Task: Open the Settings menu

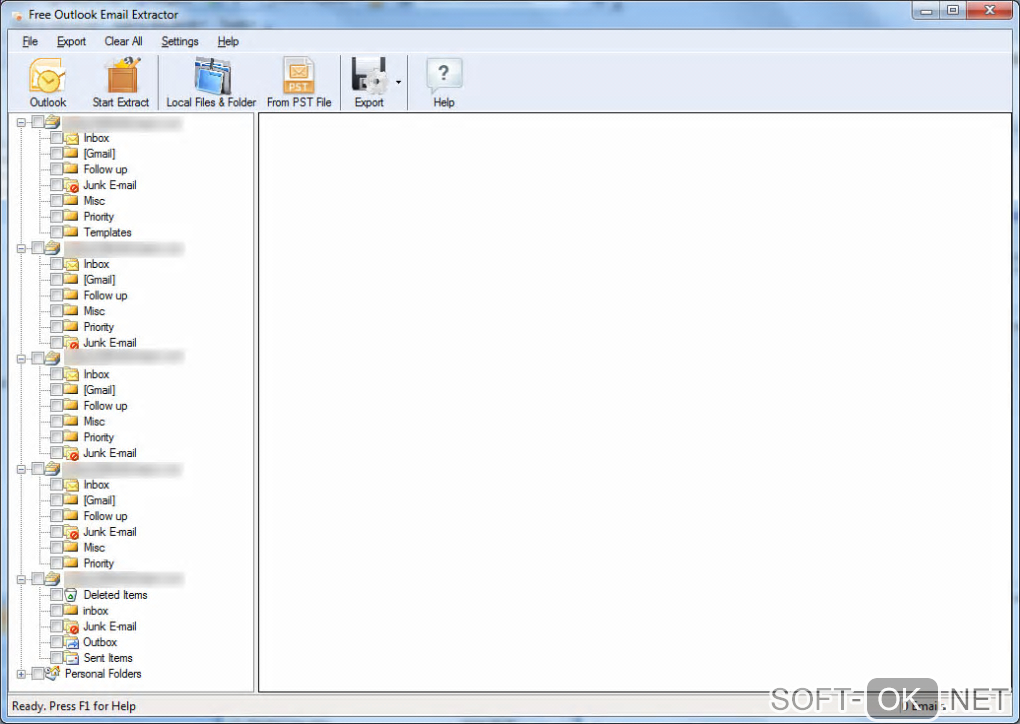Action: pyautogui.click(x=180, y=41)
